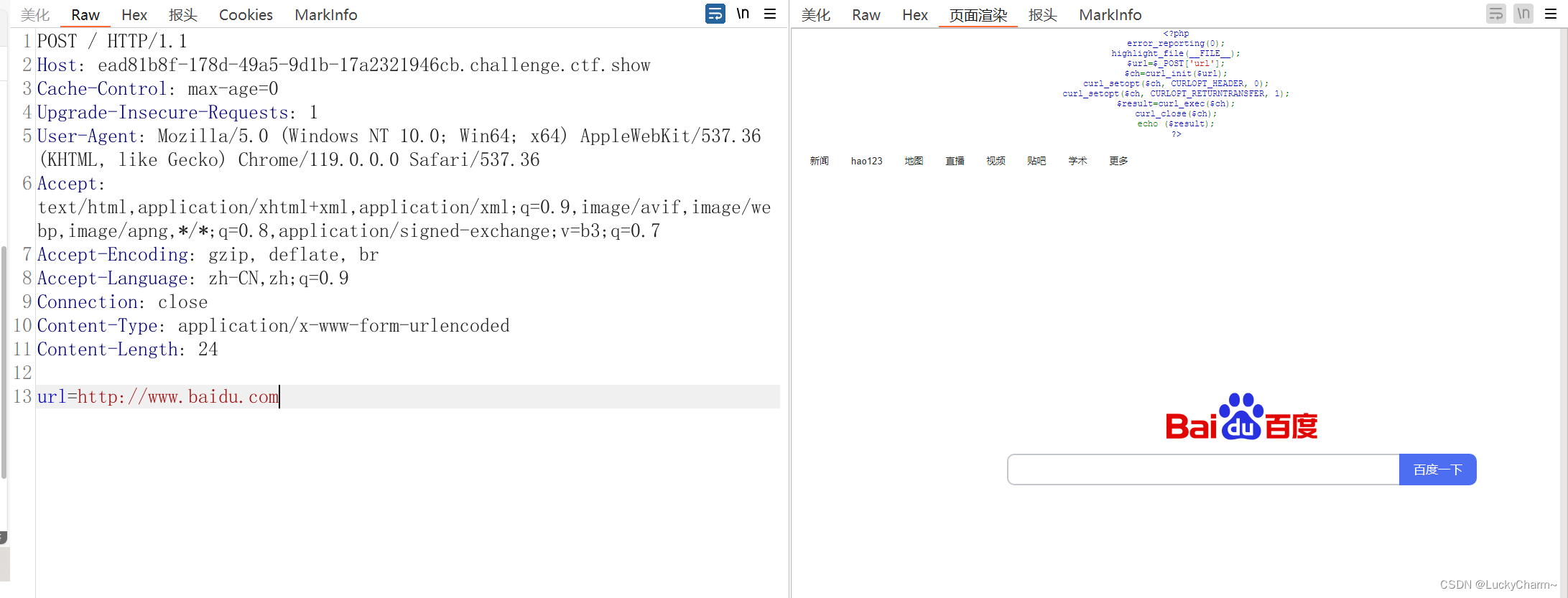
Task: Select the 页面渲染 tab
Action: click(x=978, y=15)
